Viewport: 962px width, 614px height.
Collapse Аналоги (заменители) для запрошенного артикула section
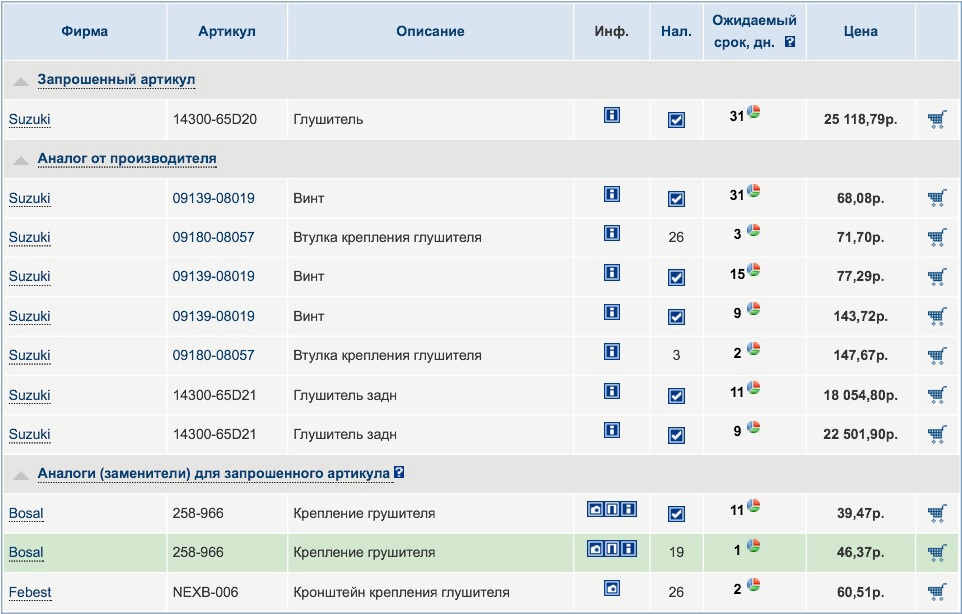[x=21, y=474]
